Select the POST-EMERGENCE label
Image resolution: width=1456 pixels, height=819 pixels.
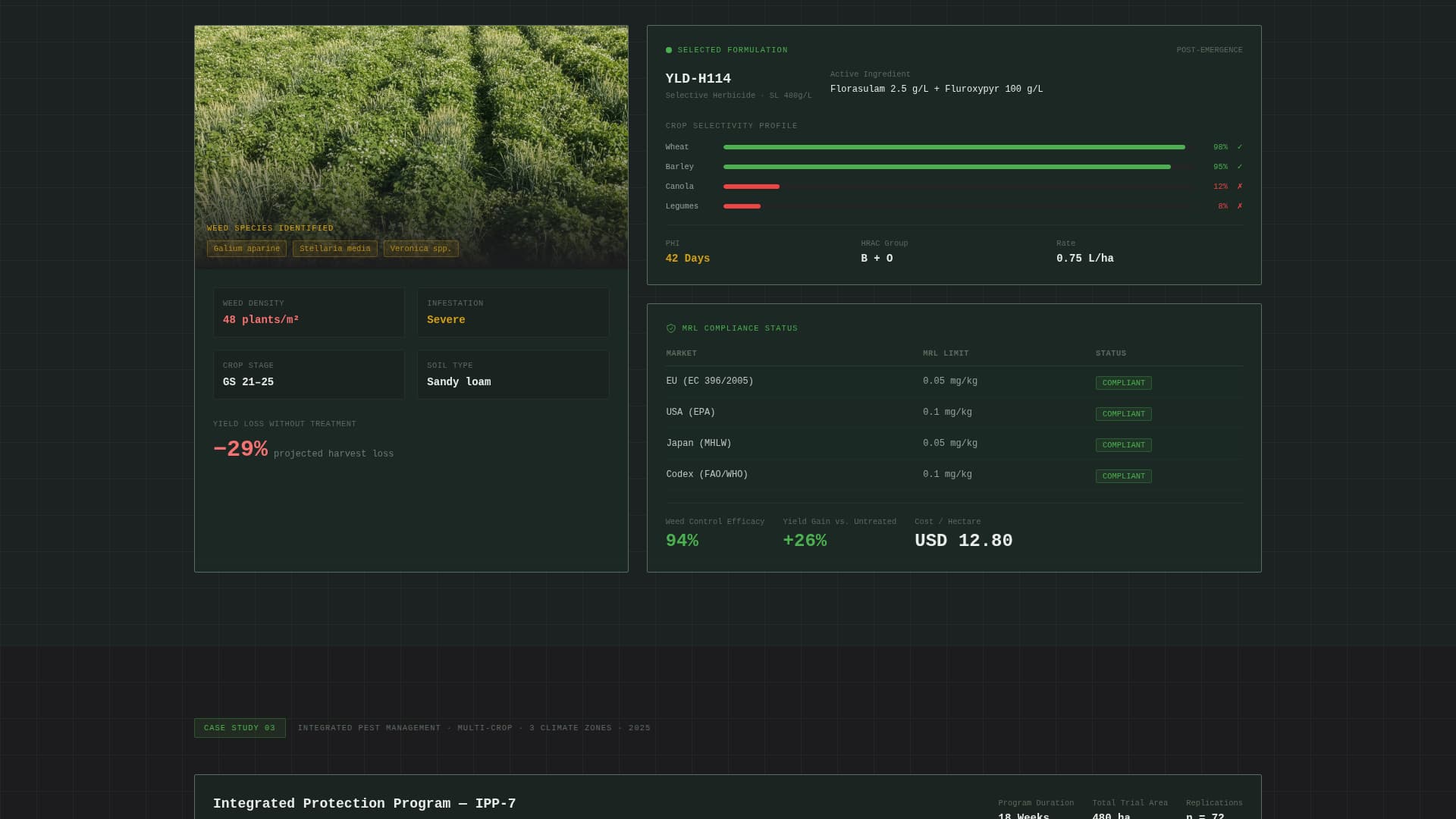tap(1209, 50)
